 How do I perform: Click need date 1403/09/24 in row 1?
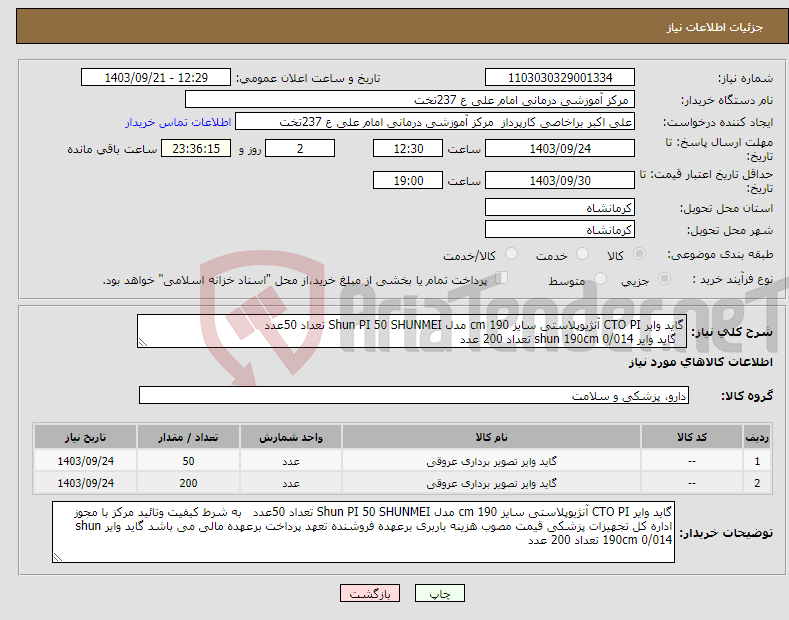(x=86, y=461)
